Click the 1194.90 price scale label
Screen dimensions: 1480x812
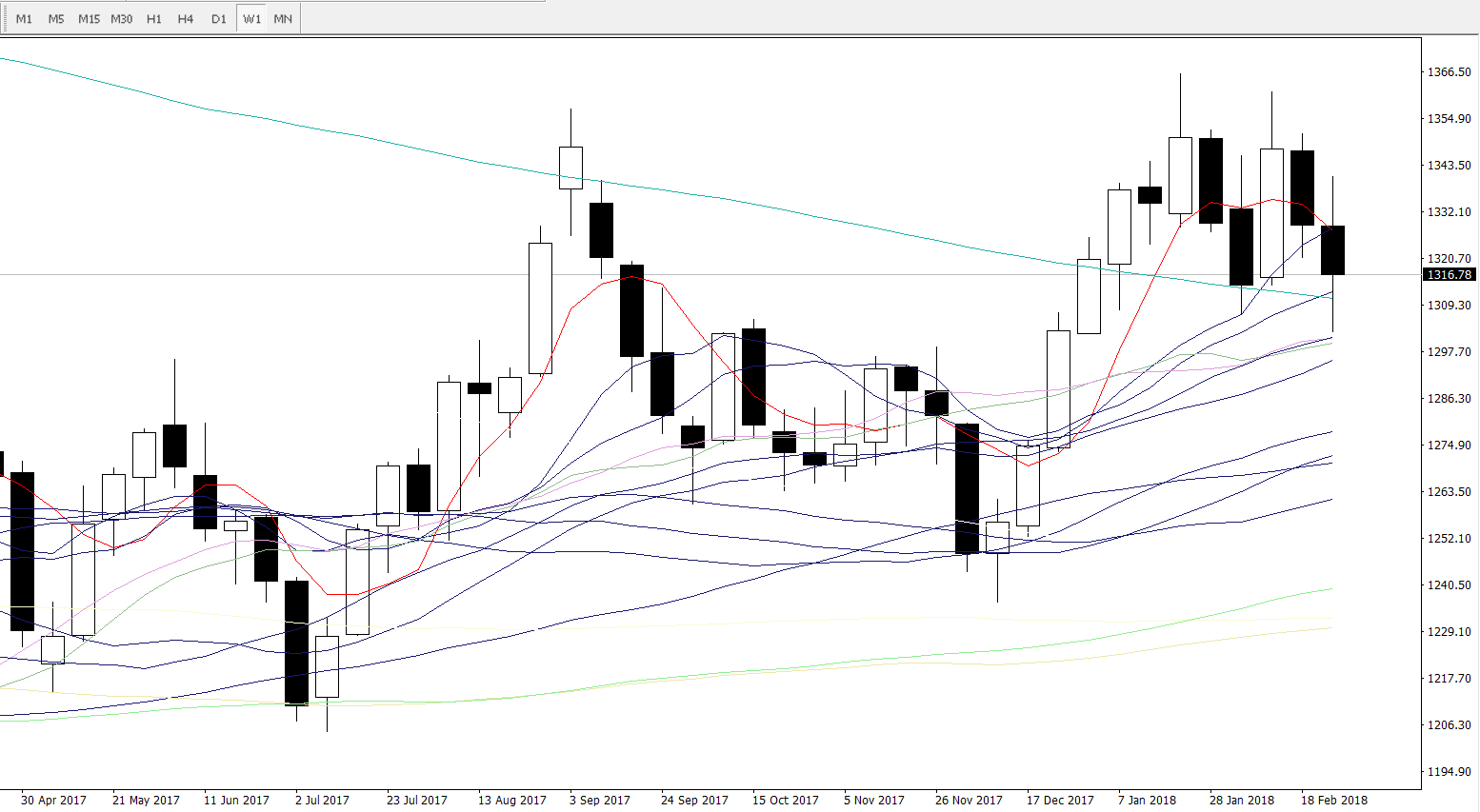coord(1448,772)
